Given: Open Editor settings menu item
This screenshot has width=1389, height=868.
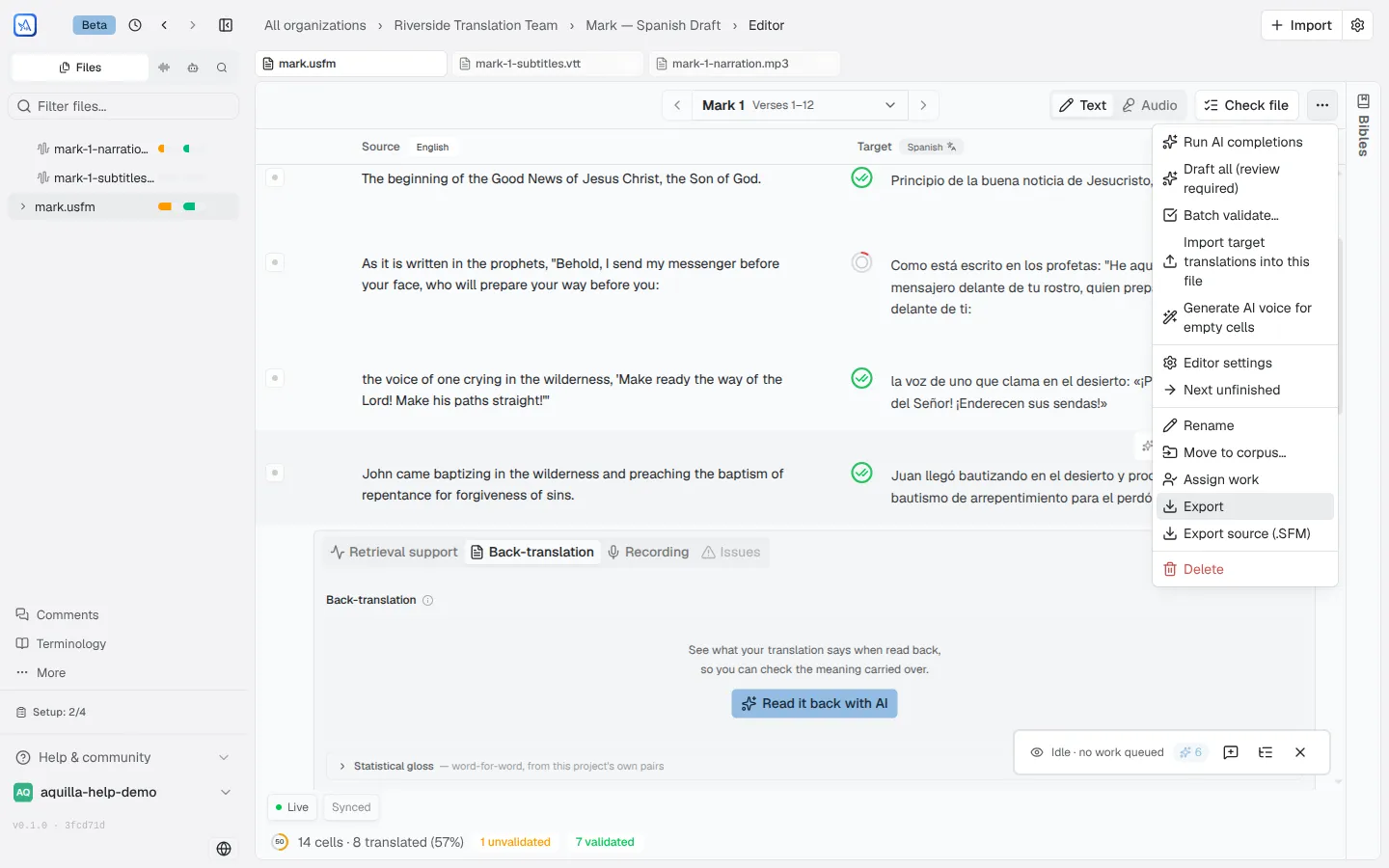Looking at the screenshot, I should point(1245,363).
